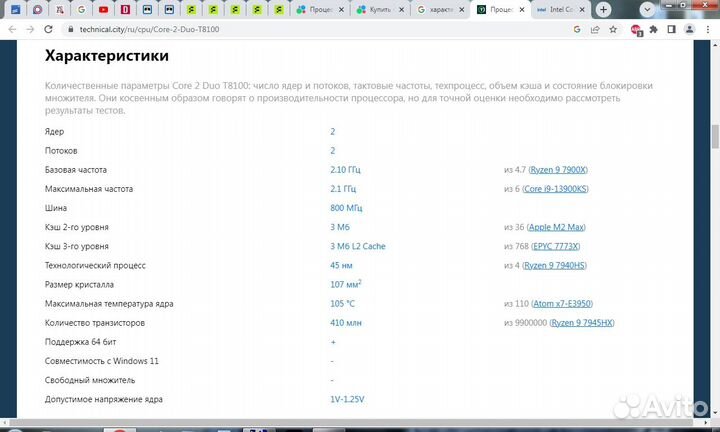Close the active technical.city tab
The width and height of the screenshot is (720, 432).
click(522, 10)
